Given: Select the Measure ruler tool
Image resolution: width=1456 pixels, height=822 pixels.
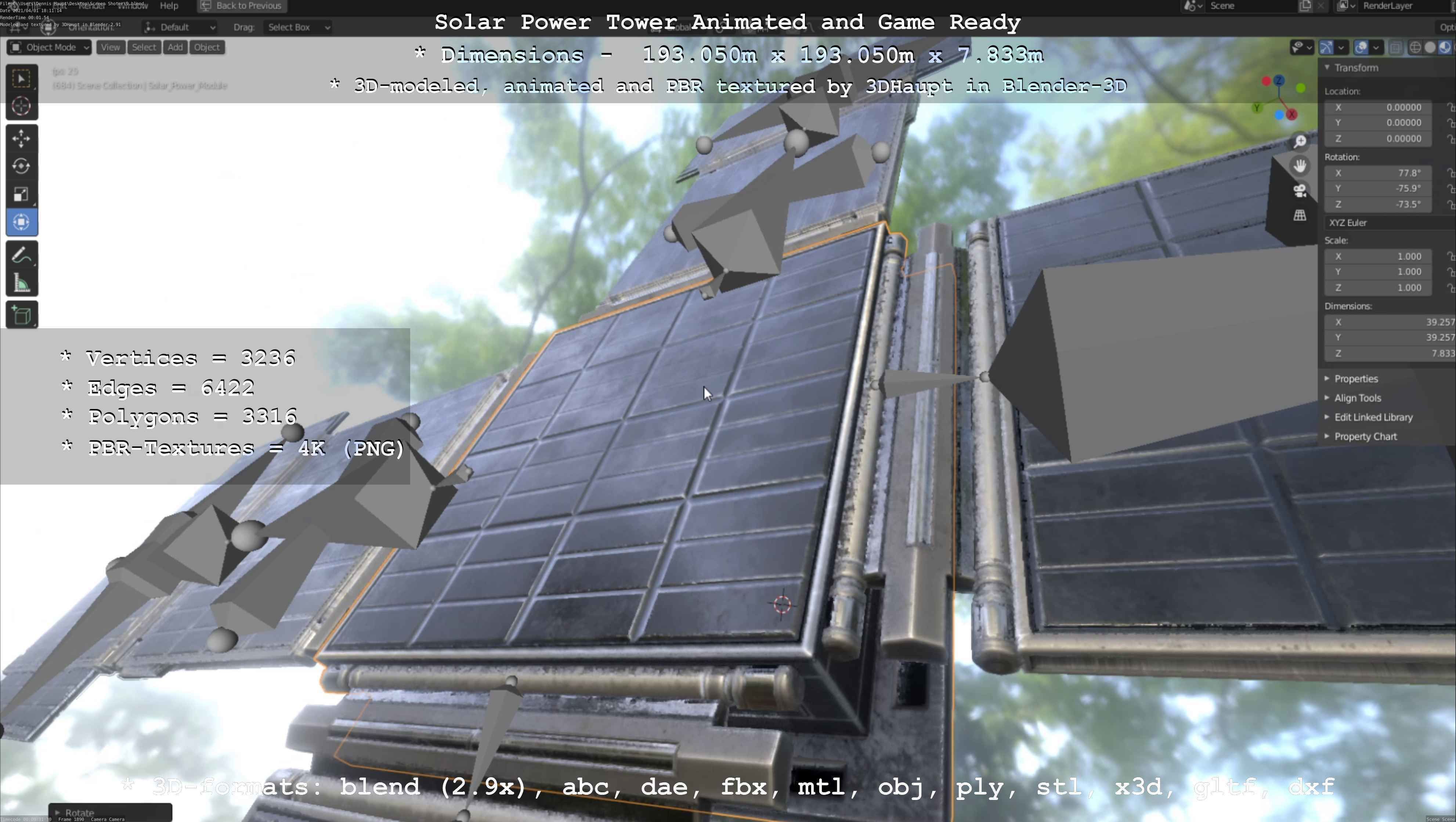Looking at the screenshot, I should point(21,283).
